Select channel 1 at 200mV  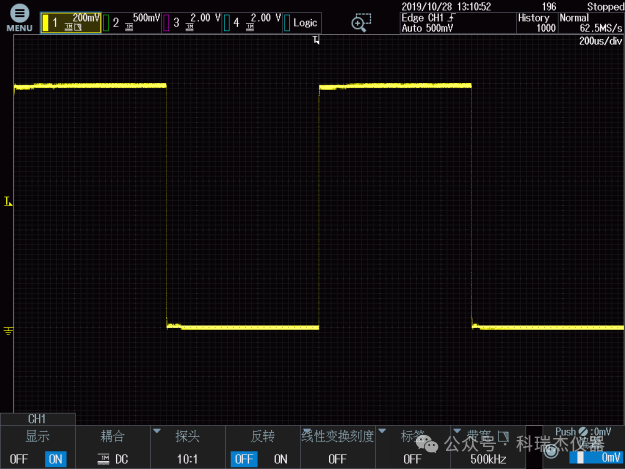point(71,23)
